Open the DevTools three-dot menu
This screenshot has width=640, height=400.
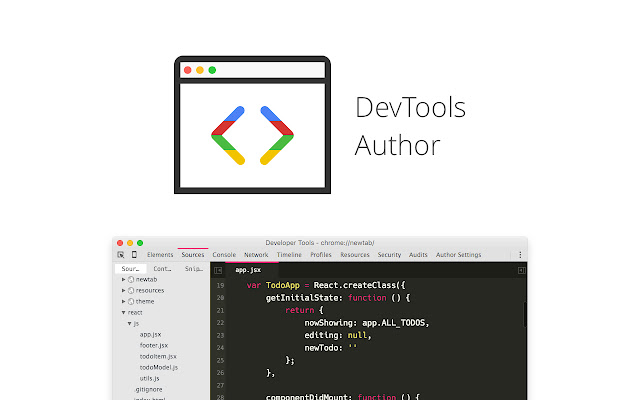coord(520,255)
